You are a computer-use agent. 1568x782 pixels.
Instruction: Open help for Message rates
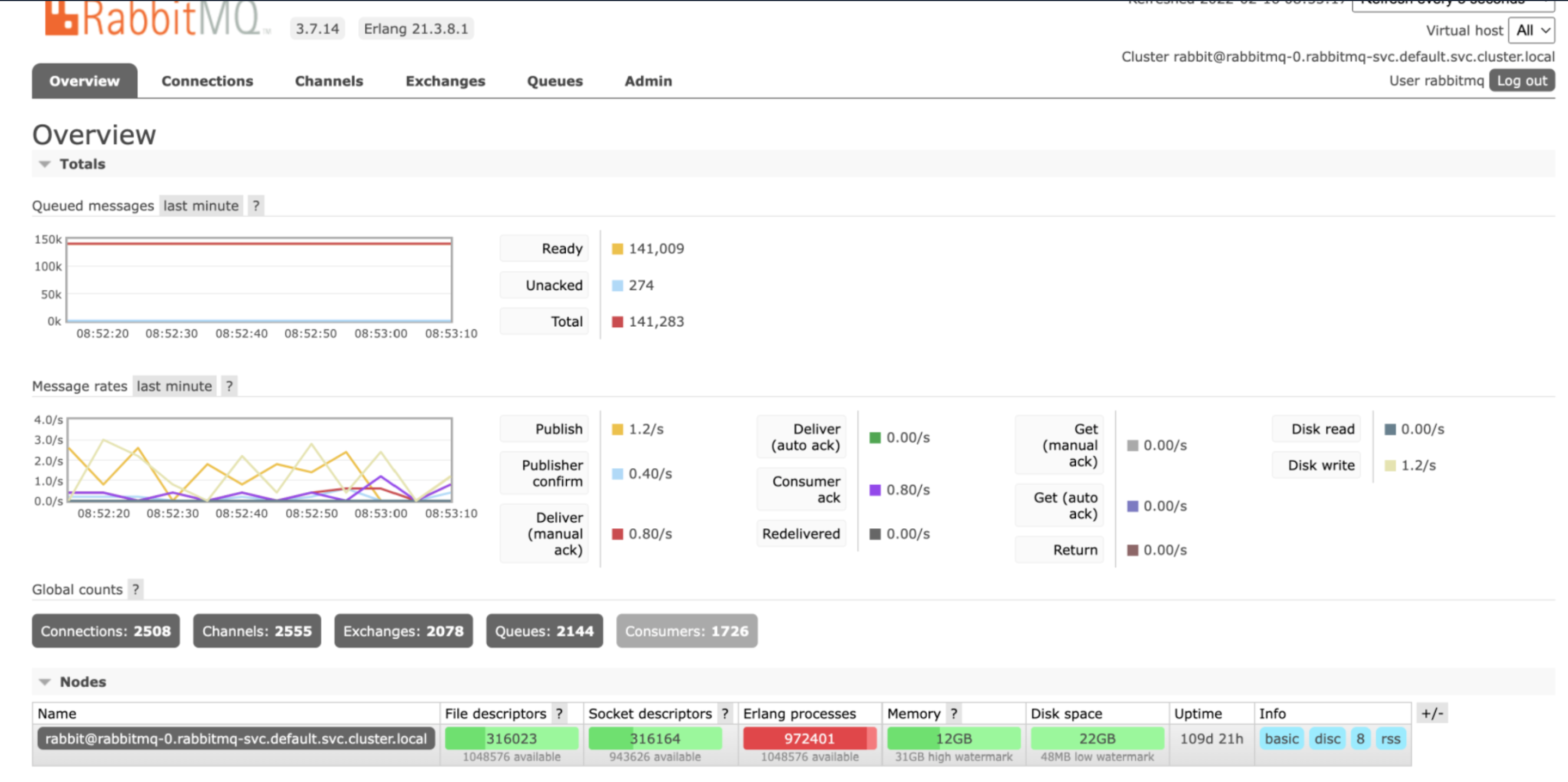click(229, 386)
